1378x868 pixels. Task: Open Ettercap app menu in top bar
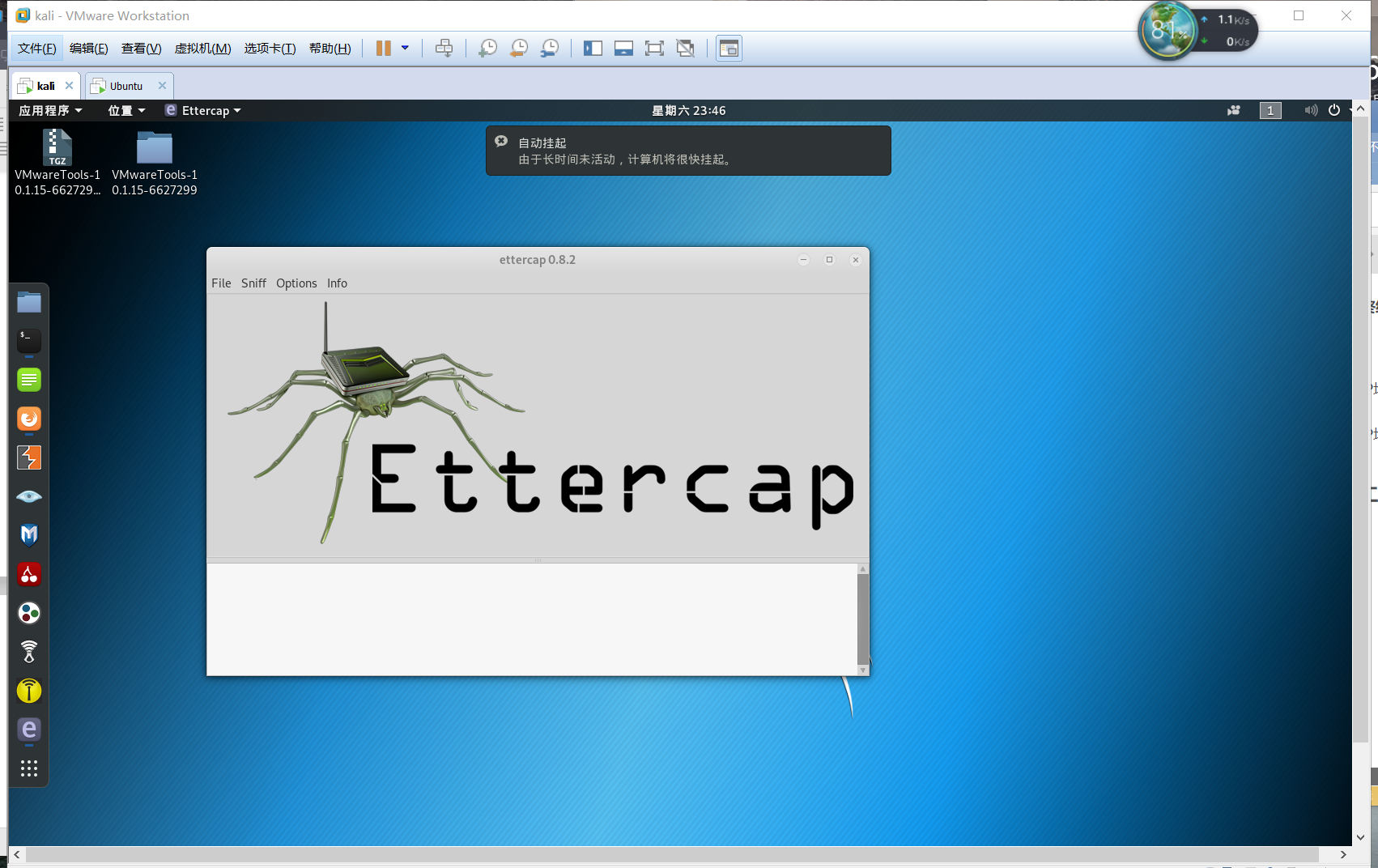[x=203, y=110]
